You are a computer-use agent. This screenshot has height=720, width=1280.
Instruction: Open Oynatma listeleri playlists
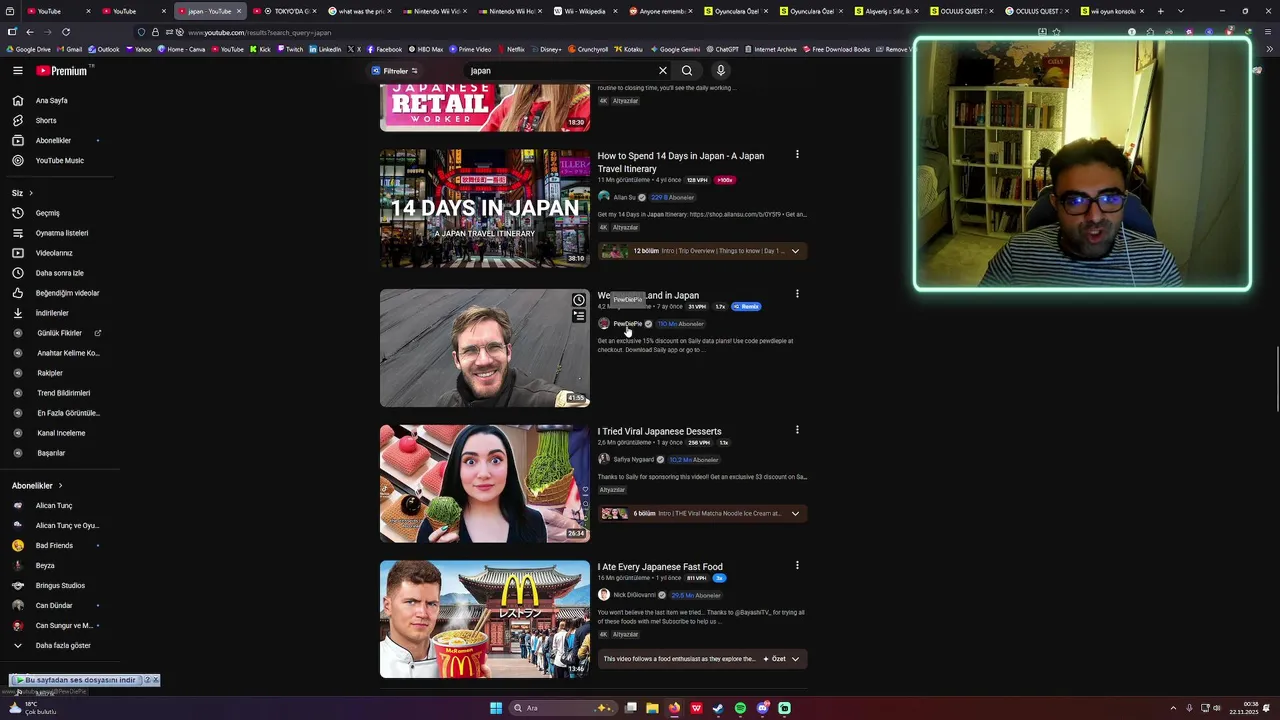(x=62, y=233)
